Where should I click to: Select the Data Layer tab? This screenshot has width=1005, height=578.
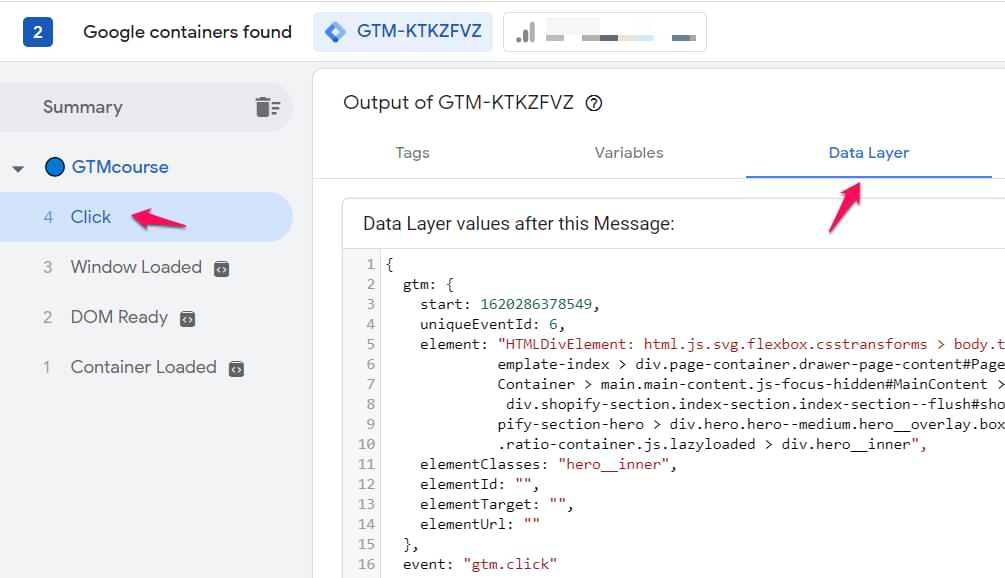coord(868,153)
